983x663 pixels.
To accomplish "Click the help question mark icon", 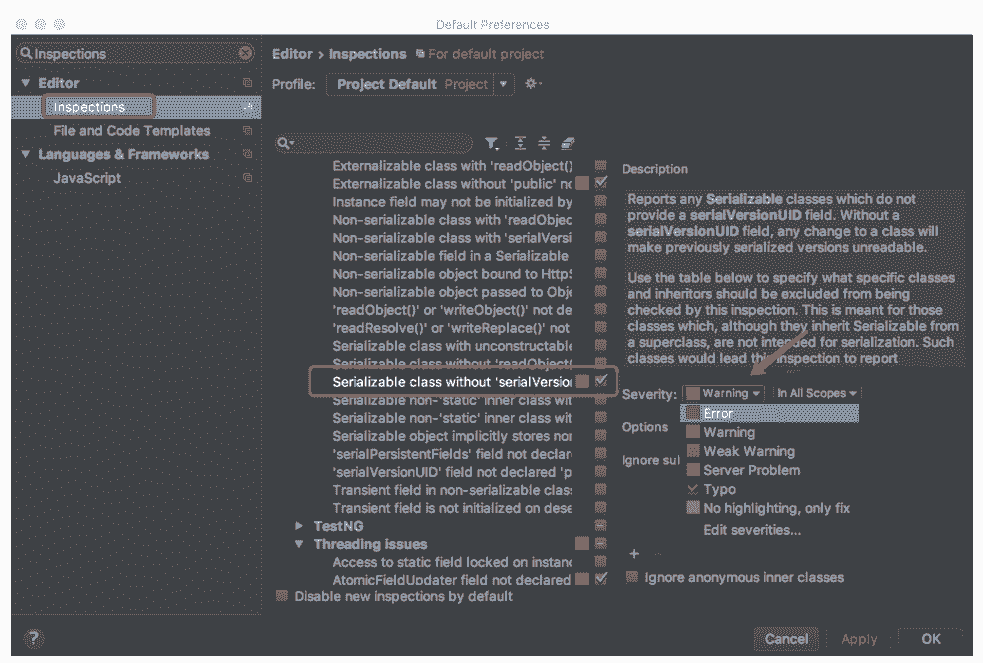I will click(x=33, y=638).
